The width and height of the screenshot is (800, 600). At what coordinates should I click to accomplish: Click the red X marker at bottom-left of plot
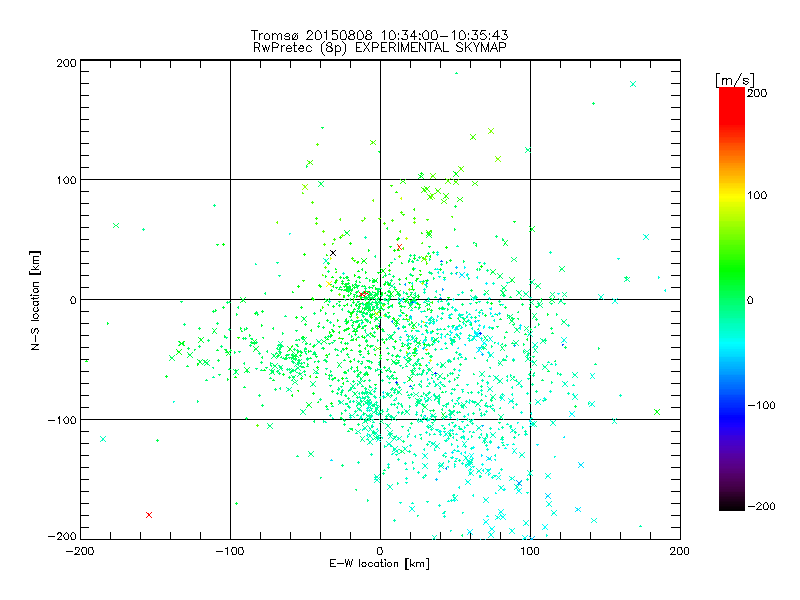[149, 515]
